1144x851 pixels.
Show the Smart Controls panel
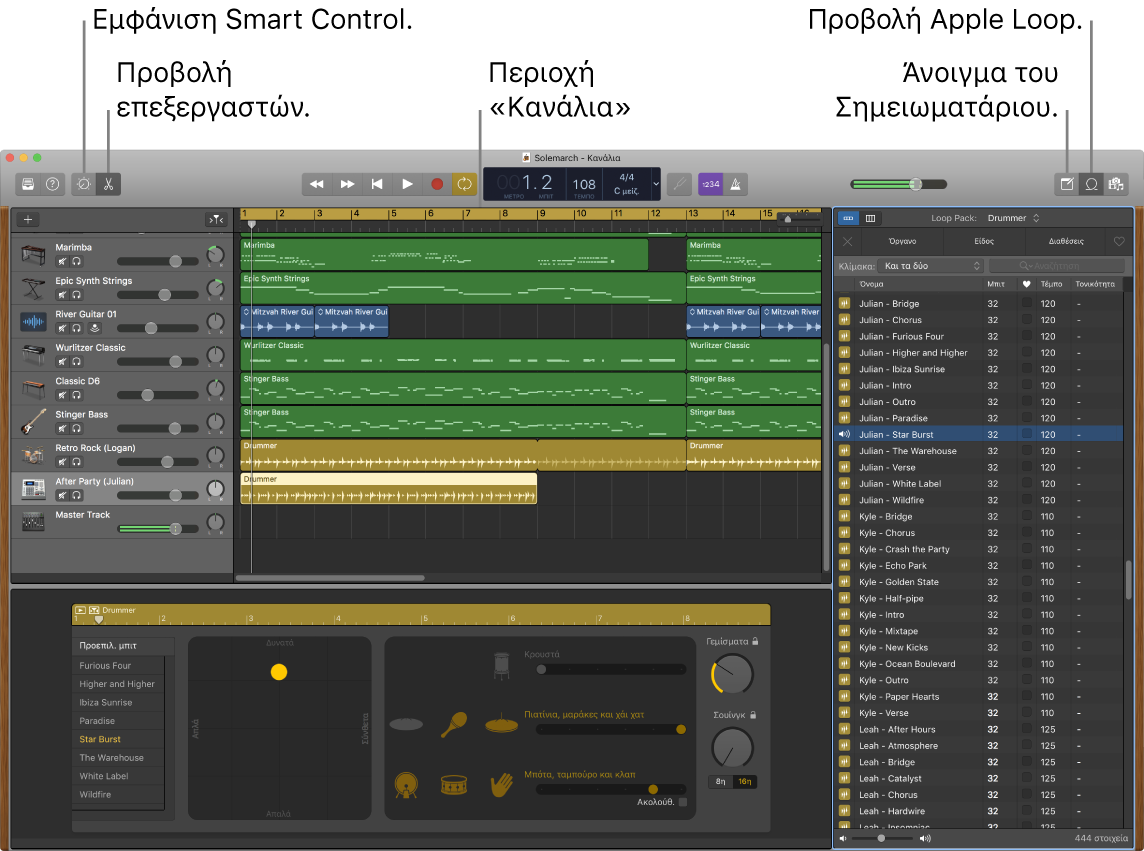tap(83, 184)
